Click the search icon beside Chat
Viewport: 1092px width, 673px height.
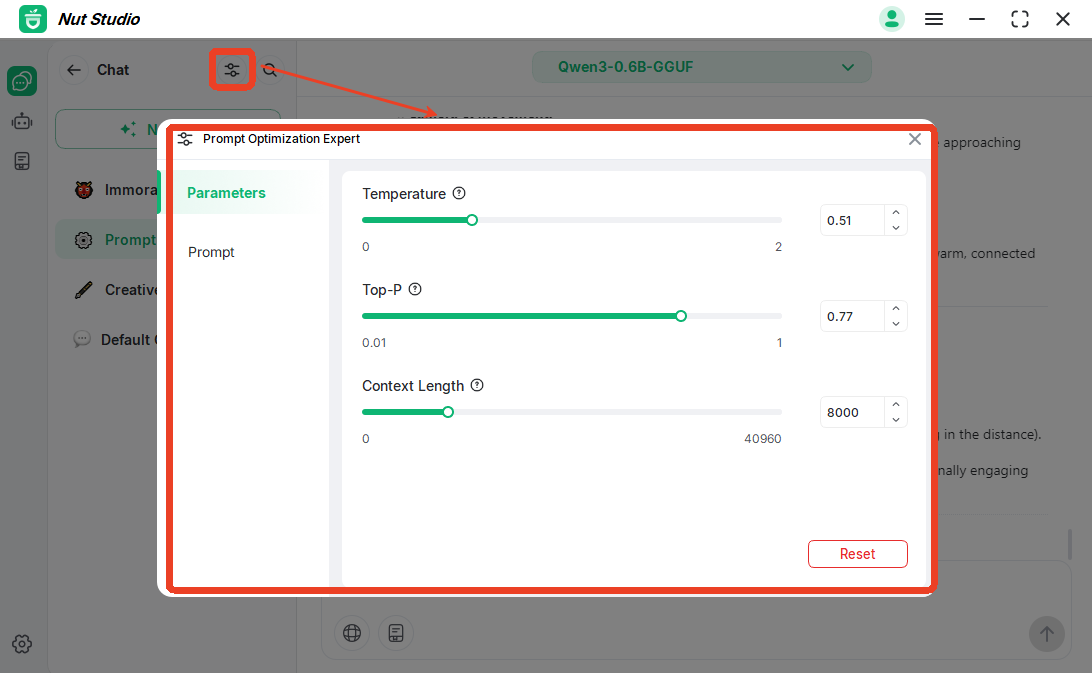[x=270, y=70]
